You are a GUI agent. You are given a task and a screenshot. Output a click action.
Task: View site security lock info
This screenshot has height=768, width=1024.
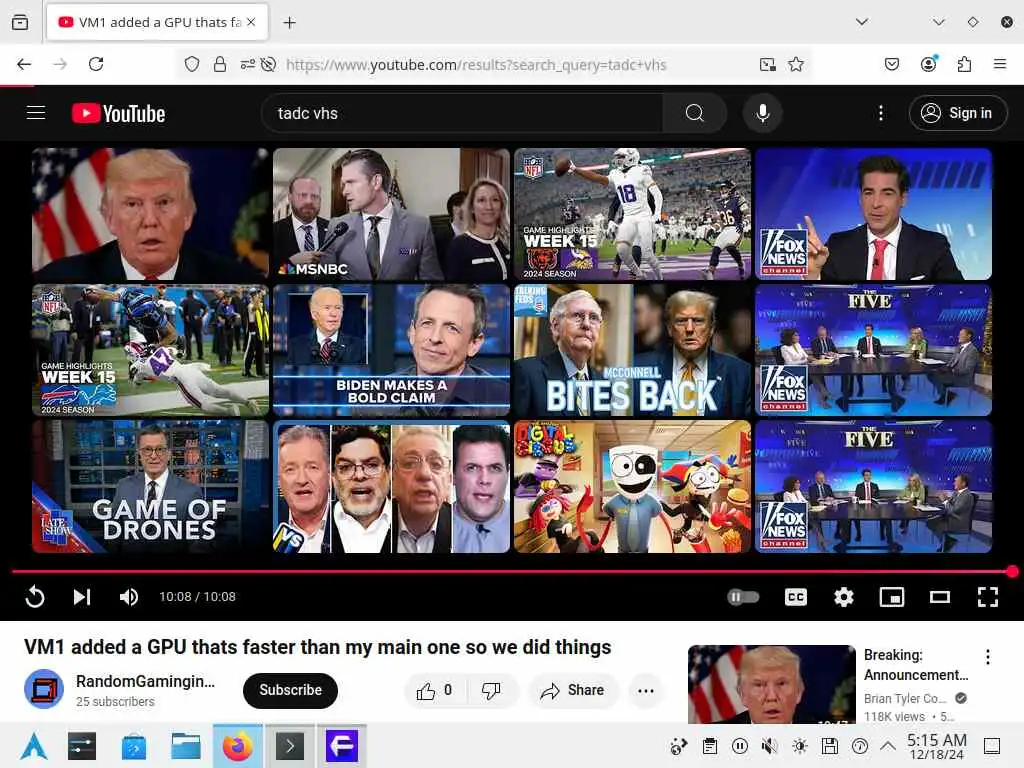click(x=220, y=64)
